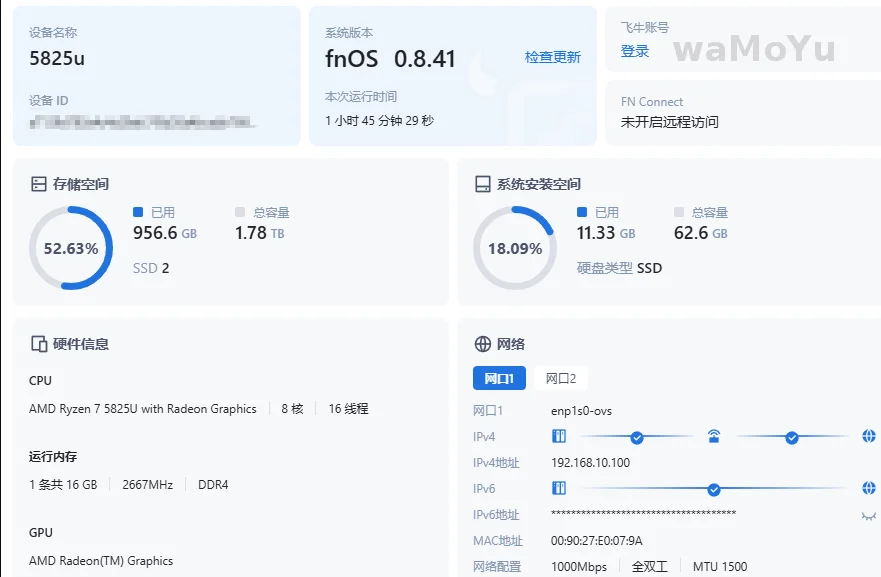Click the internet globe icon in IPv4 row
Screen dimensions: 881x577
coord(869,436)
